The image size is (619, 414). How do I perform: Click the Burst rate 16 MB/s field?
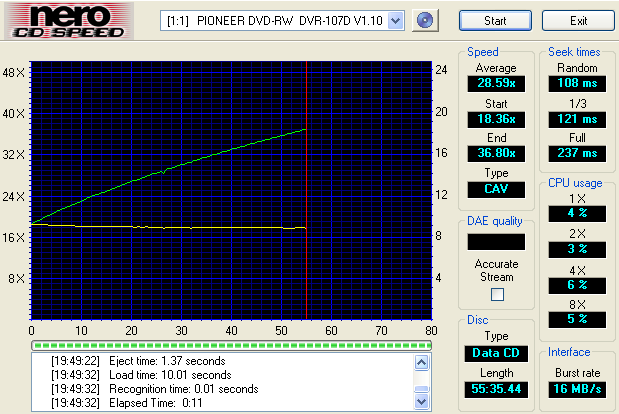click(x=578, y=389)
